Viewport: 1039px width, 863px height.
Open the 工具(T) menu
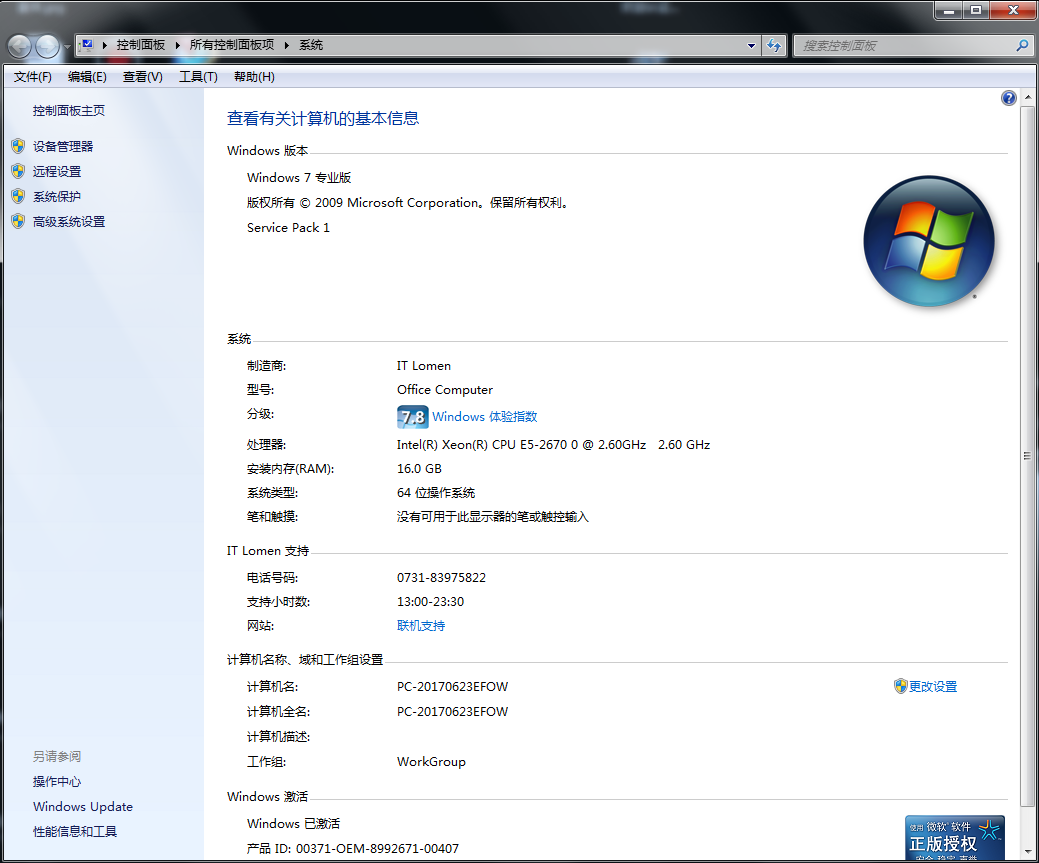click(198, 77)
